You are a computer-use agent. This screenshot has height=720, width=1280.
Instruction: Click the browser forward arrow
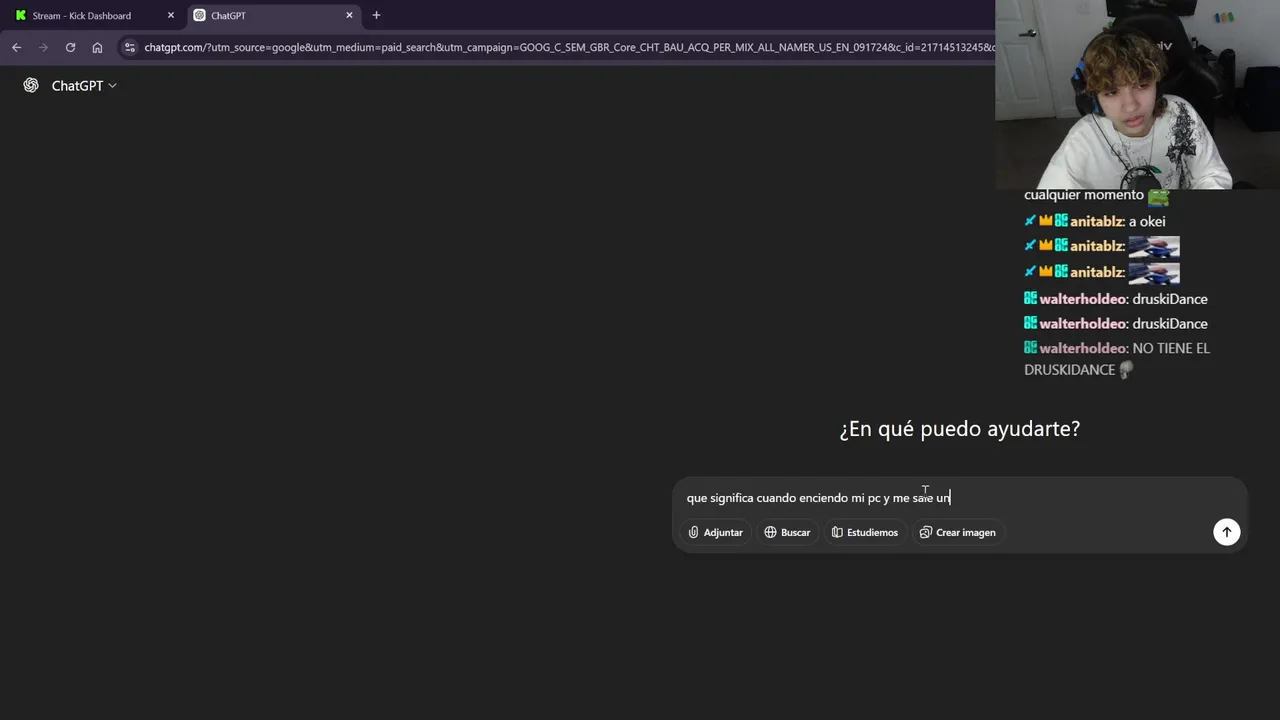43,47
